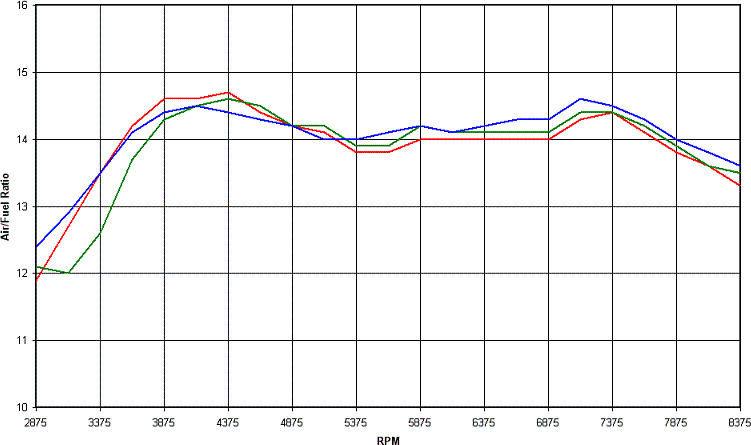
Task: Click the 7375 tick label
Action: coord(612,421)
